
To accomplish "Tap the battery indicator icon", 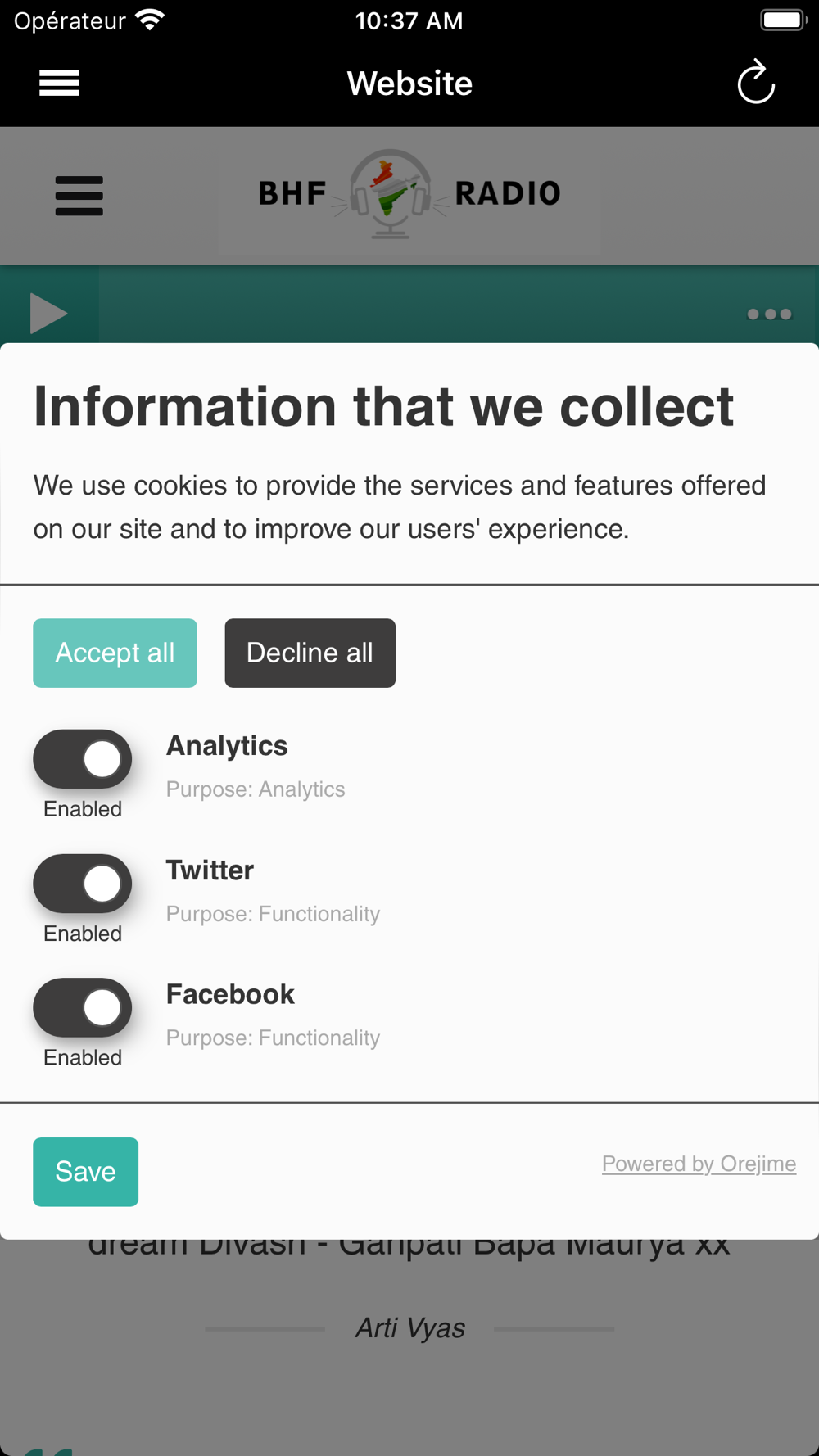I will [x=782, y=20].
